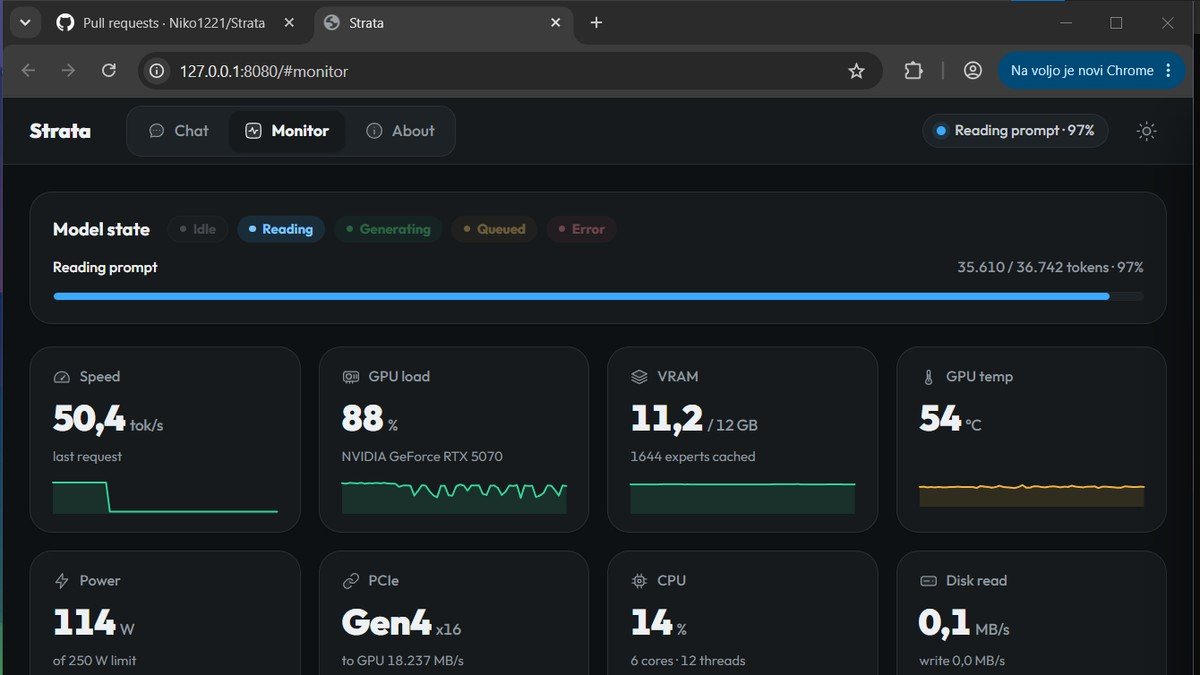Viewport: 1200px width, 675px height.
Task: Click the reading prompt progress bar
Action: coord(598,296)
